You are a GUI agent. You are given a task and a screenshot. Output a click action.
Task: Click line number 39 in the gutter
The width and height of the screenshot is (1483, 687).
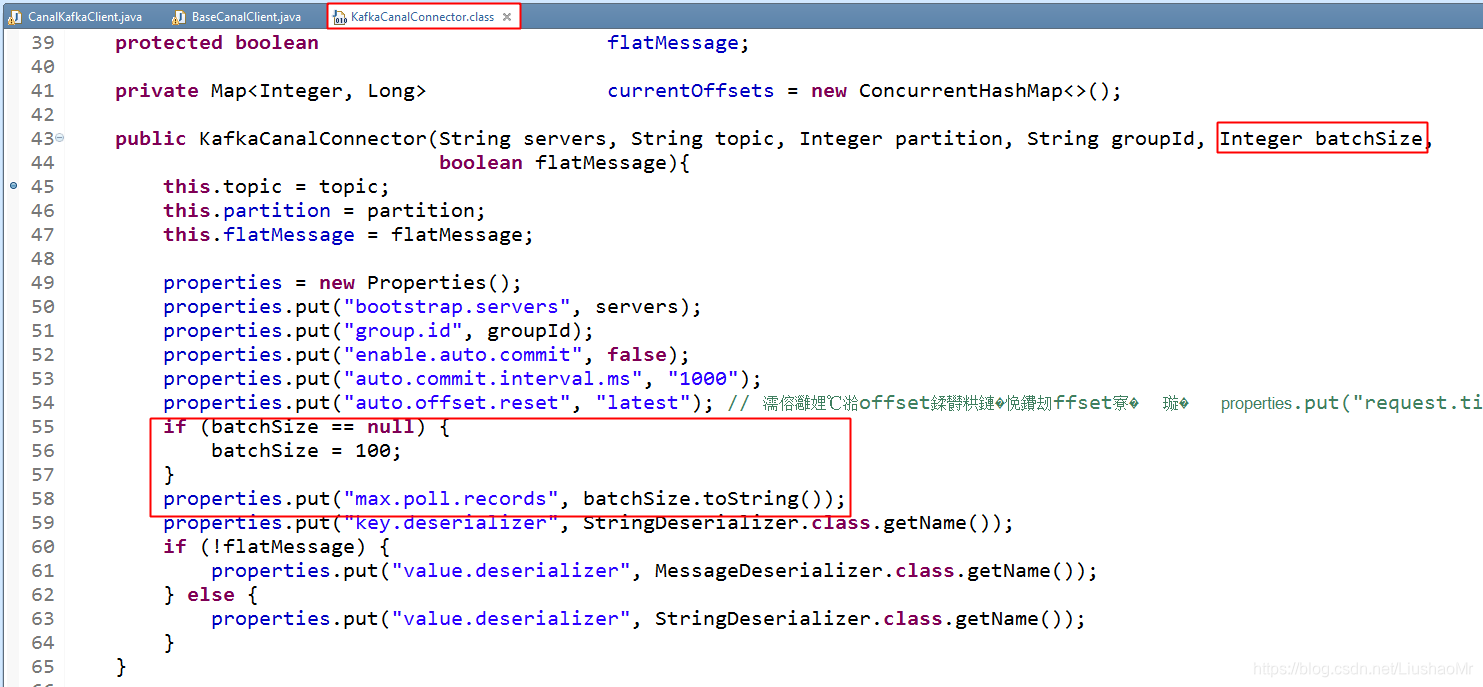point(42,43)
